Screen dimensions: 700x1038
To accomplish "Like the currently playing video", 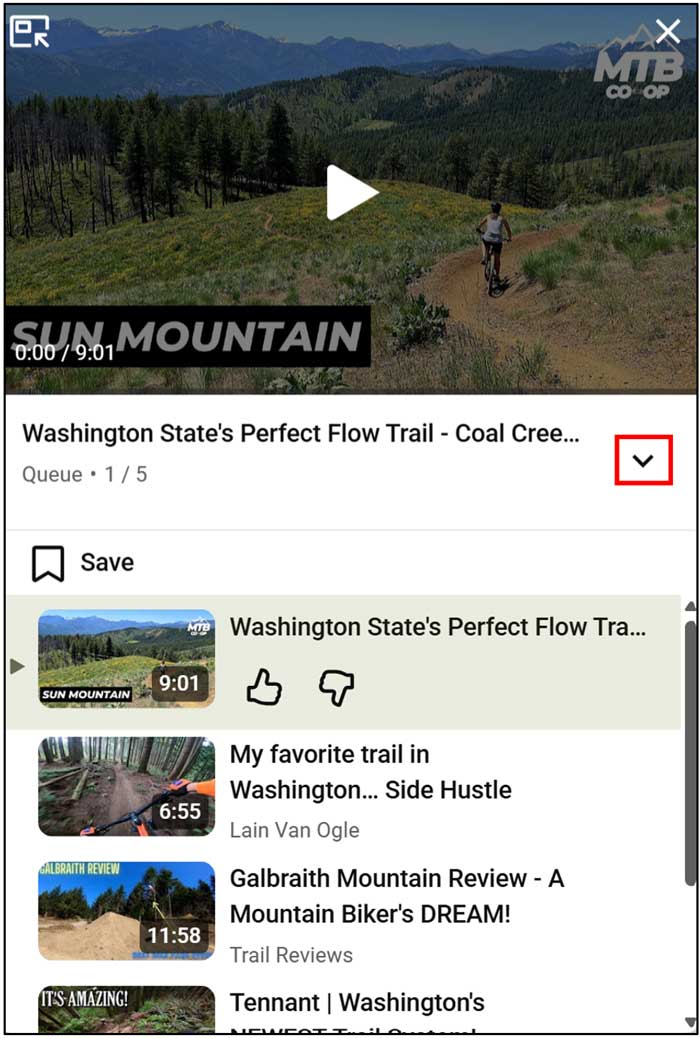I will point(263,688).
